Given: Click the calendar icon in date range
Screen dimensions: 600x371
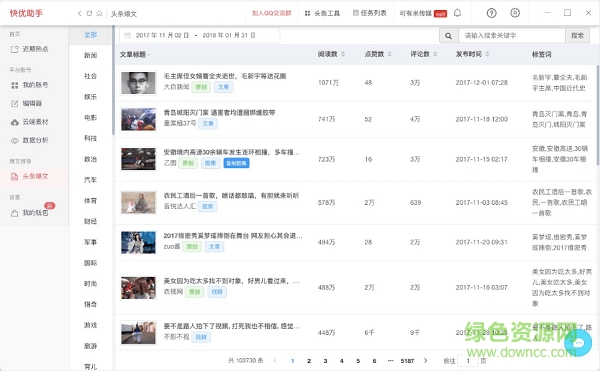Looking at the screenshot, I should click(x=127, y=36).
